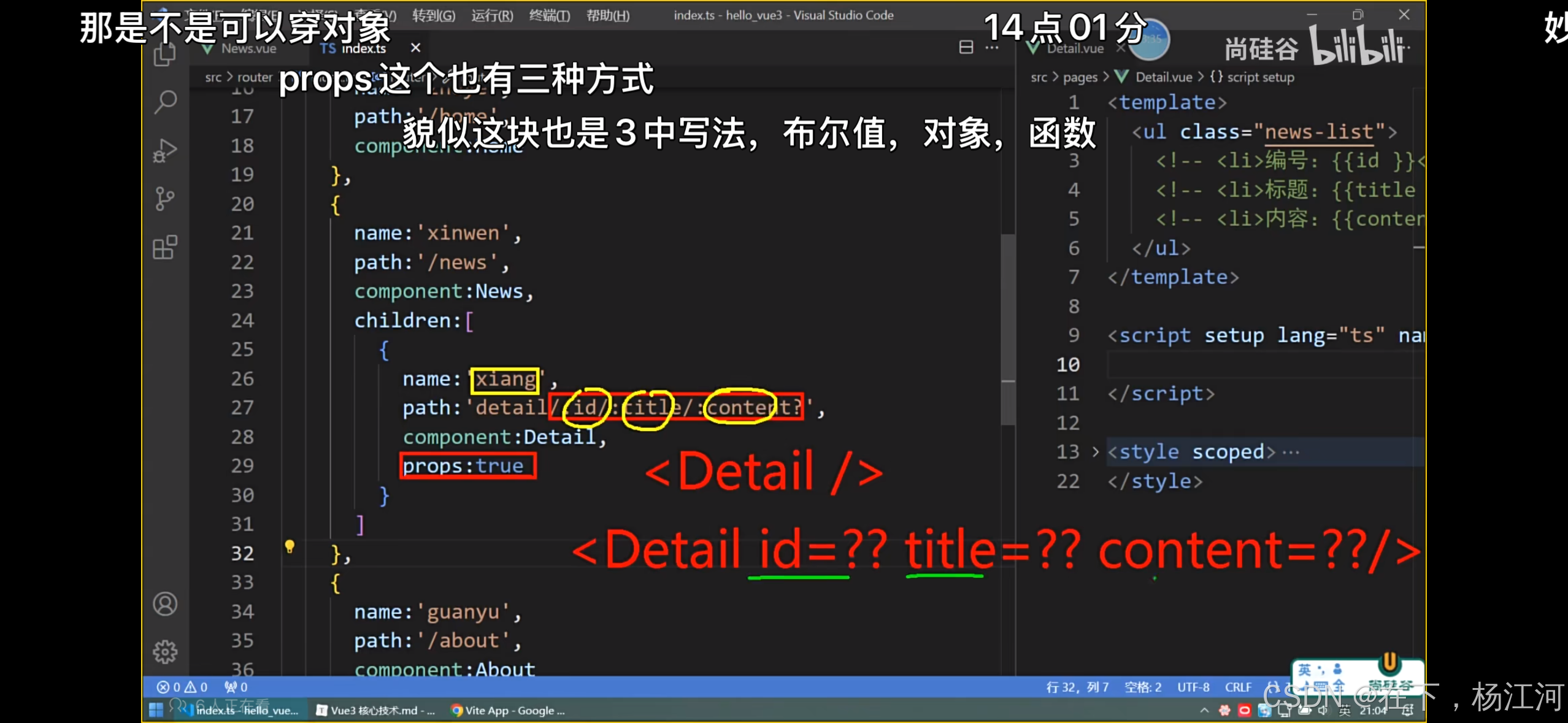1568x723 pixels.
Task: Click the lightbulb on line 32
Action: [290, 546]
